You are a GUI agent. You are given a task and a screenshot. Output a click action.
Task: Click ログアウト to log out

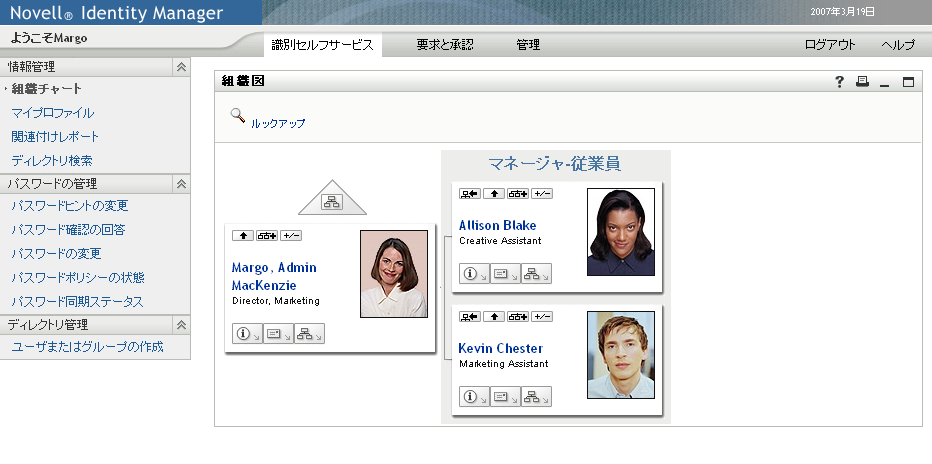pyautogui.click(x=830, y=45)
